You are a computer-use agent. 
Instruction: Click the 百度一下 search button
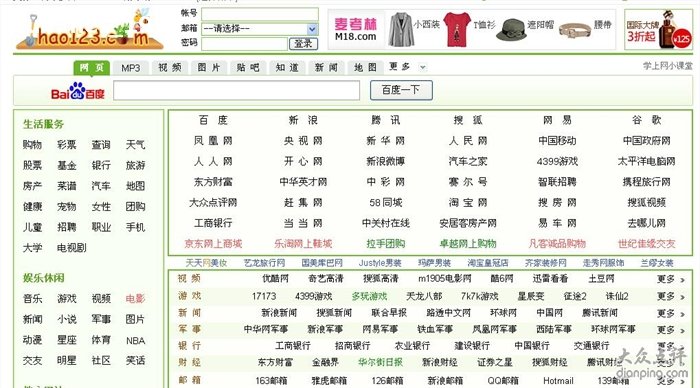[401, 90]
